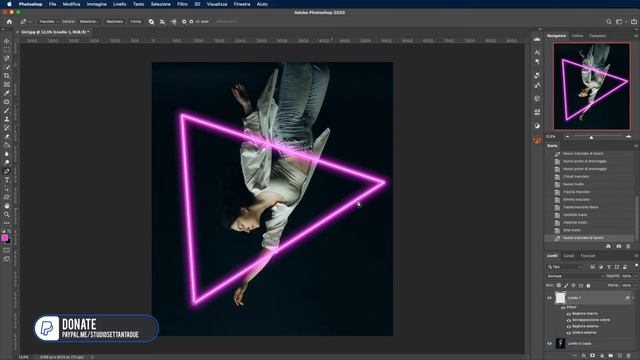
Task: Switch to the Canali tab
Action: click(x=569, y=256)
